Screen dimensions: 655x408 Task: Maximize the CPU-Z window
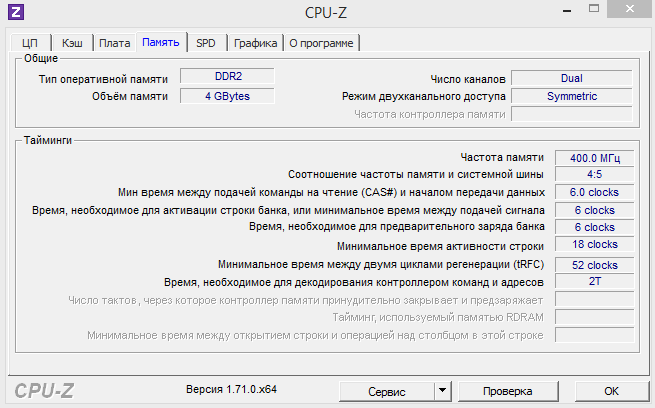click(x=594, y=9)
